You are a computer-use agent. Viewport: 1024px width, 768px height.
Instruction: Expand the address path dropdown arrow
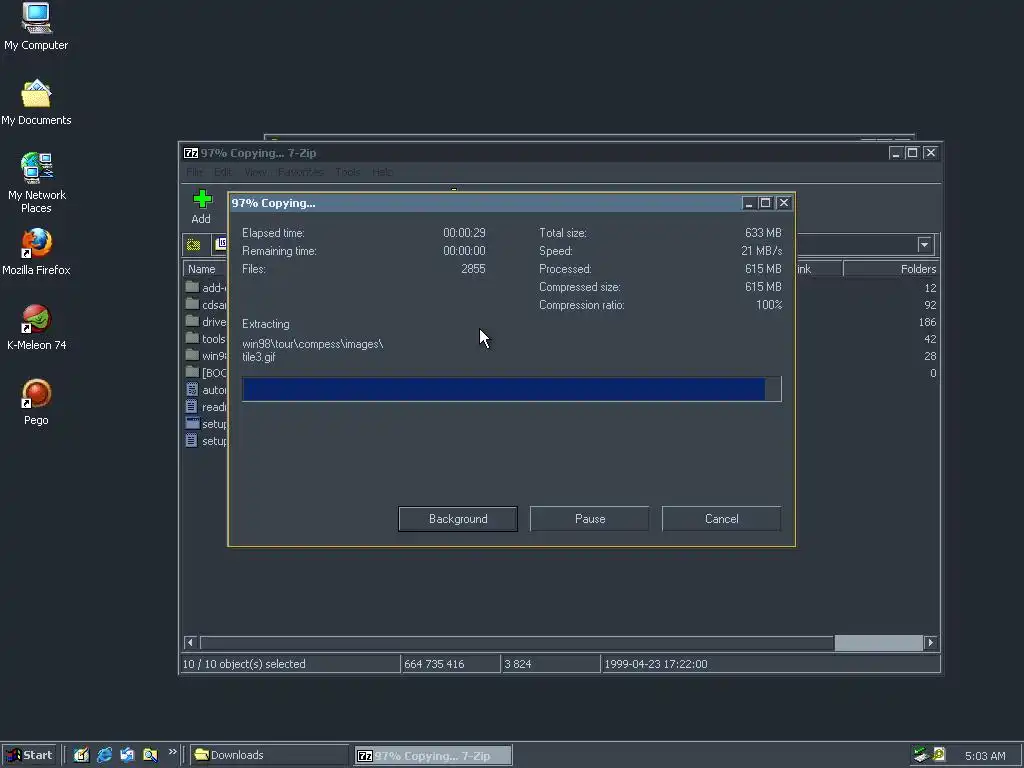point(924,245)
